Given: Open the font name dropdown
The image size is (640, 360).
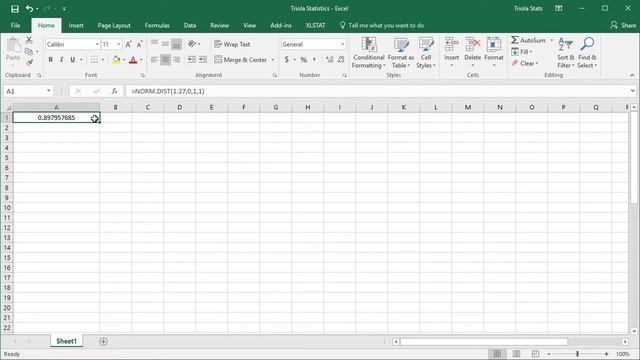Looking at the screenshot, I should tap(97, 44).
